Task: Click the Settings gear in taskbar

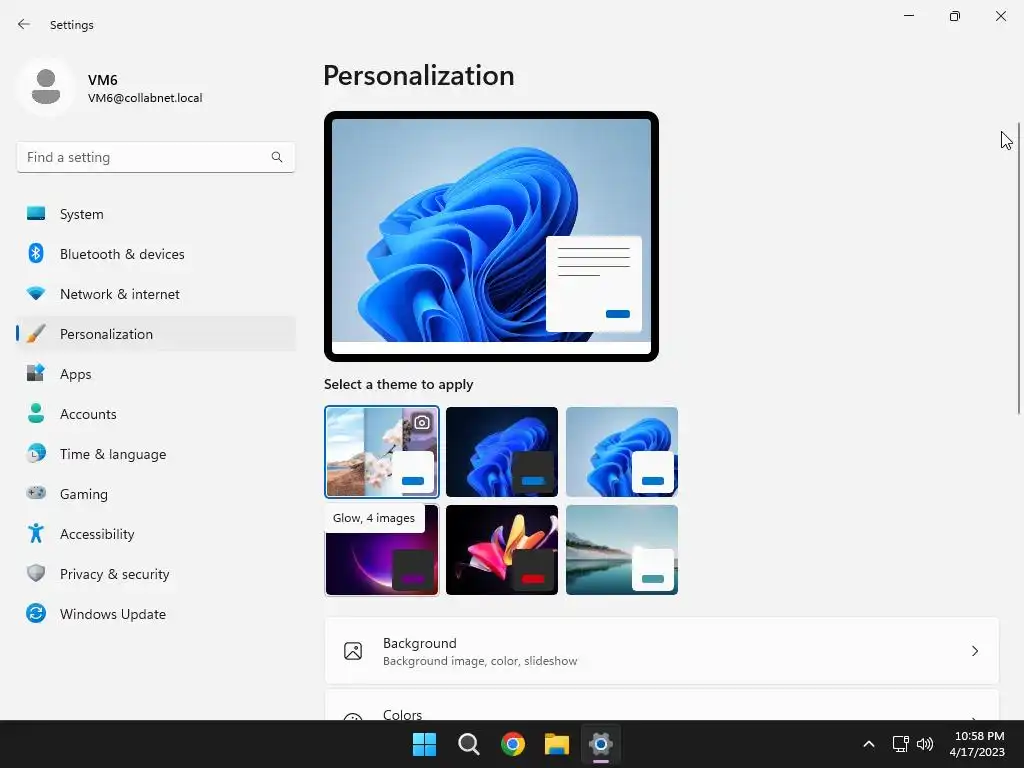Action: (x=601, y=744)
